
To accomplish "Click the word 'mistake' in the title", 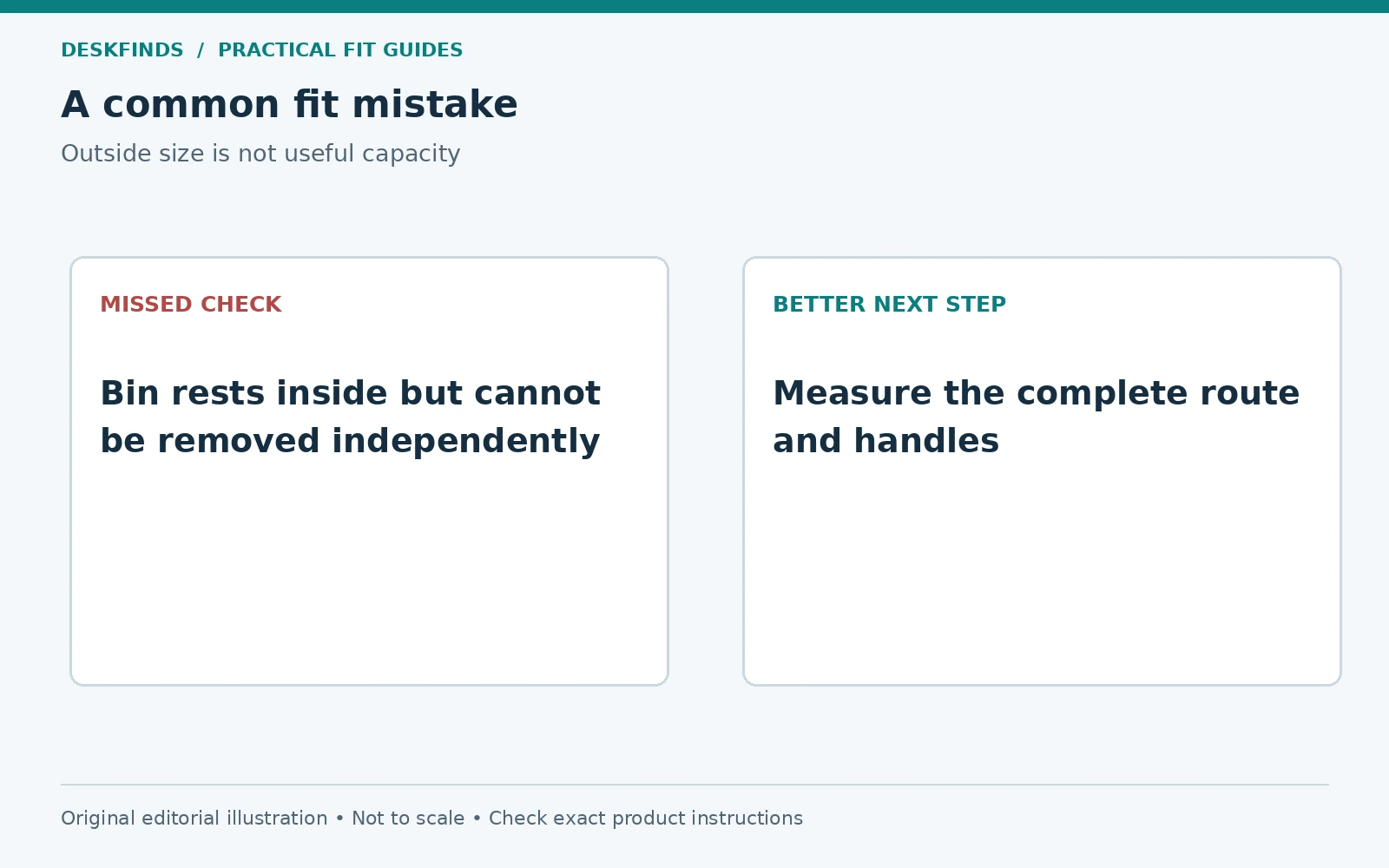I will point(435,104).
